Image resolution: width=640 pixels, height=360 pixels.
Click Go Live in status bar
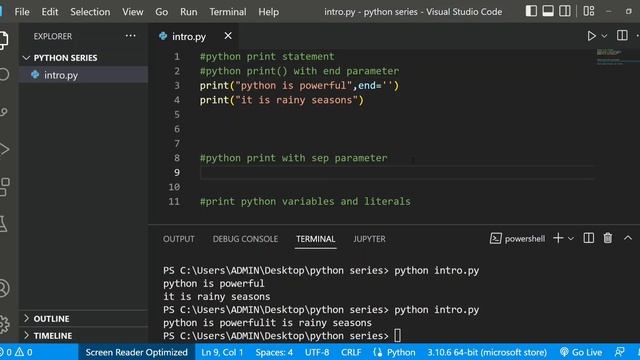[581, 352]
